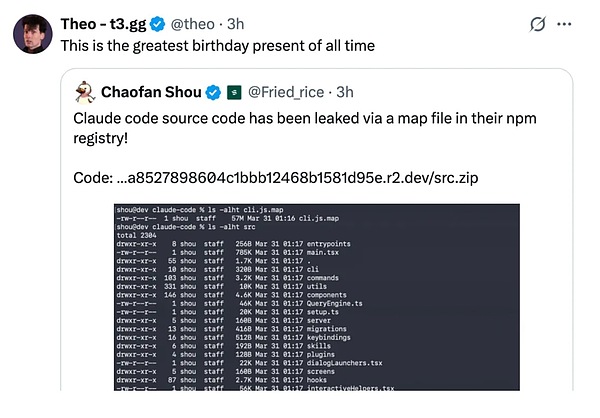Viewport: 600px width, 418px height.
Task: Click the verified badge next to Chaofan Shou
Action: (x=213, y=93)
